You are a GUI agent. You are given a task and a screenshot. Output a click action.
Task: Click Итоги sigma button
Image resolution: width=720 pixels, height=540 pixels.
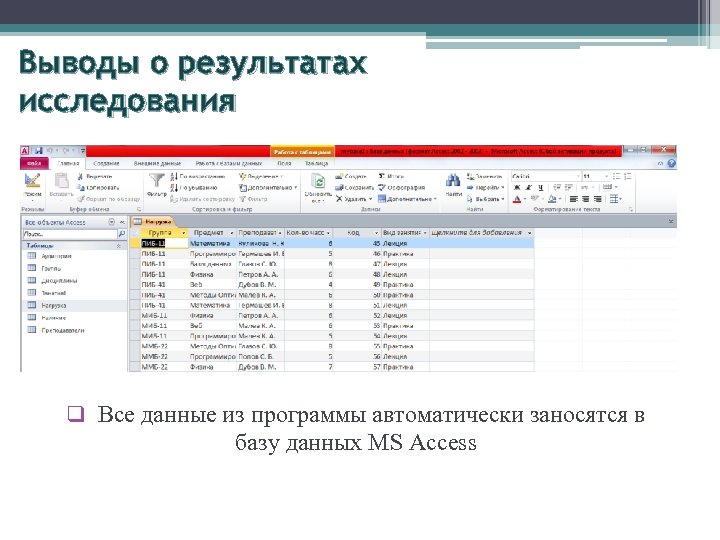pyautogui.click(x=391, y=176)
